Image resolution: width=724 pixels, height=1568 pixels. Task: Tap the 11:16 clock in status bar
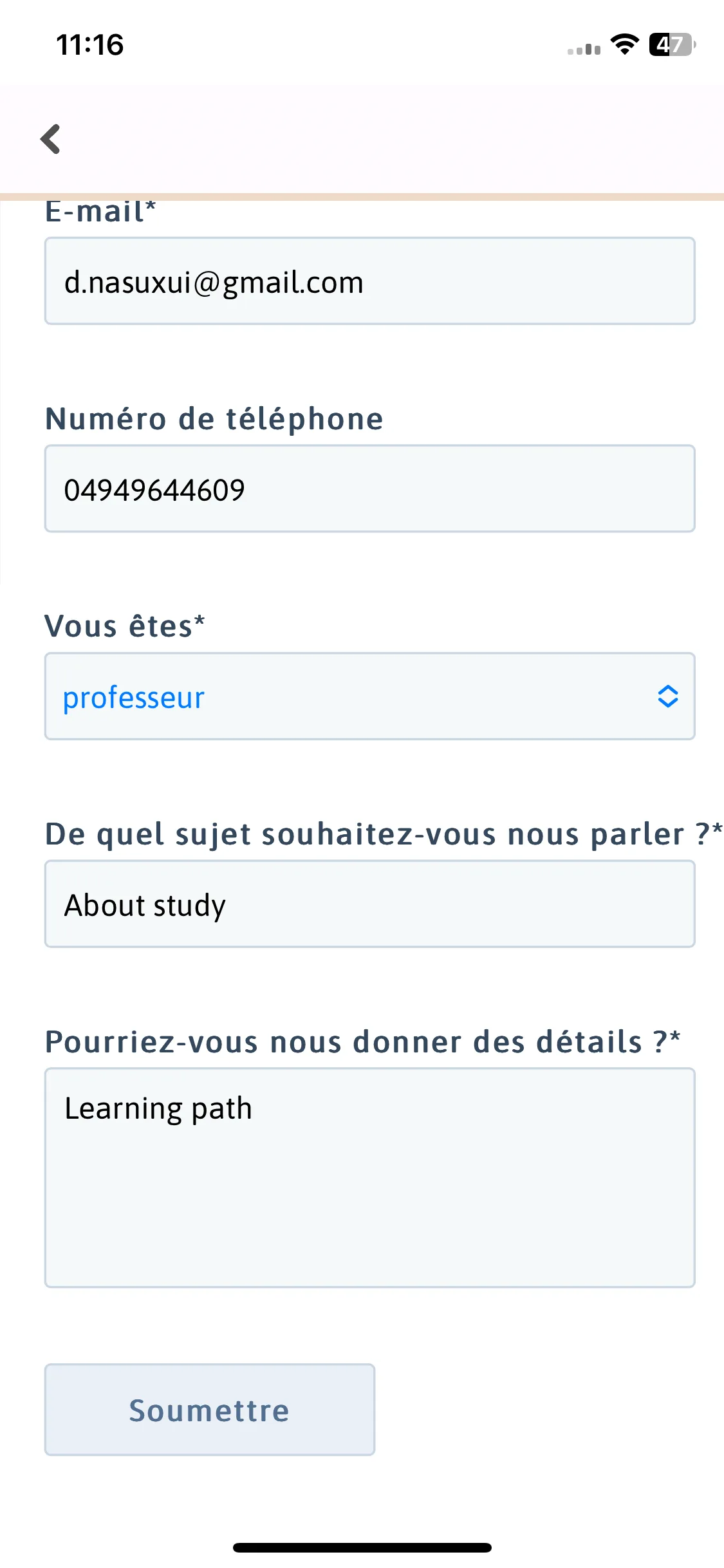[89, 44]
